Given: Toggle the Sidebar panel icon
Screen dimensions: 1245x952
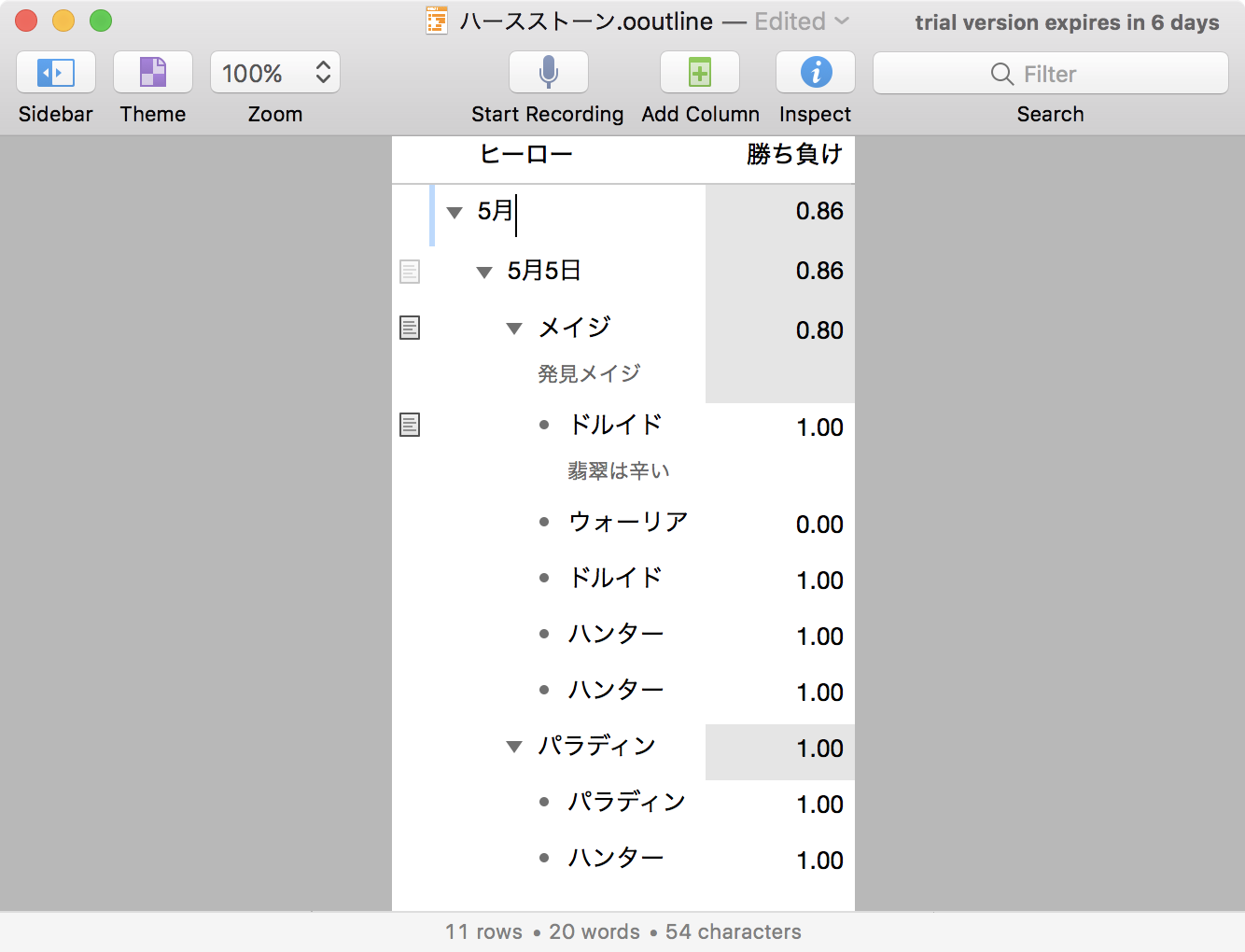Looking at the screenshot, I should 56,73.
